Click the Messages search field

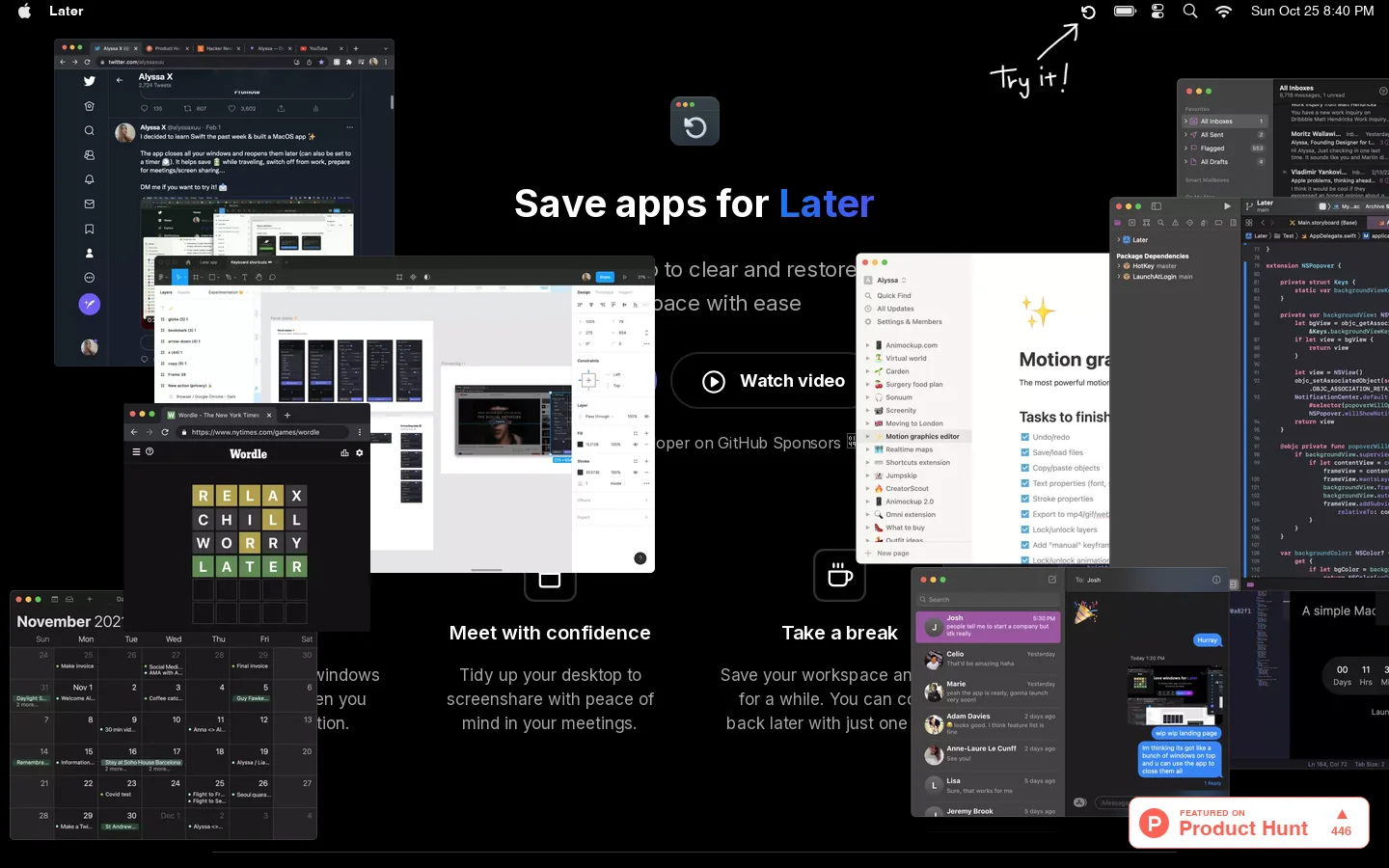point(989,600)
